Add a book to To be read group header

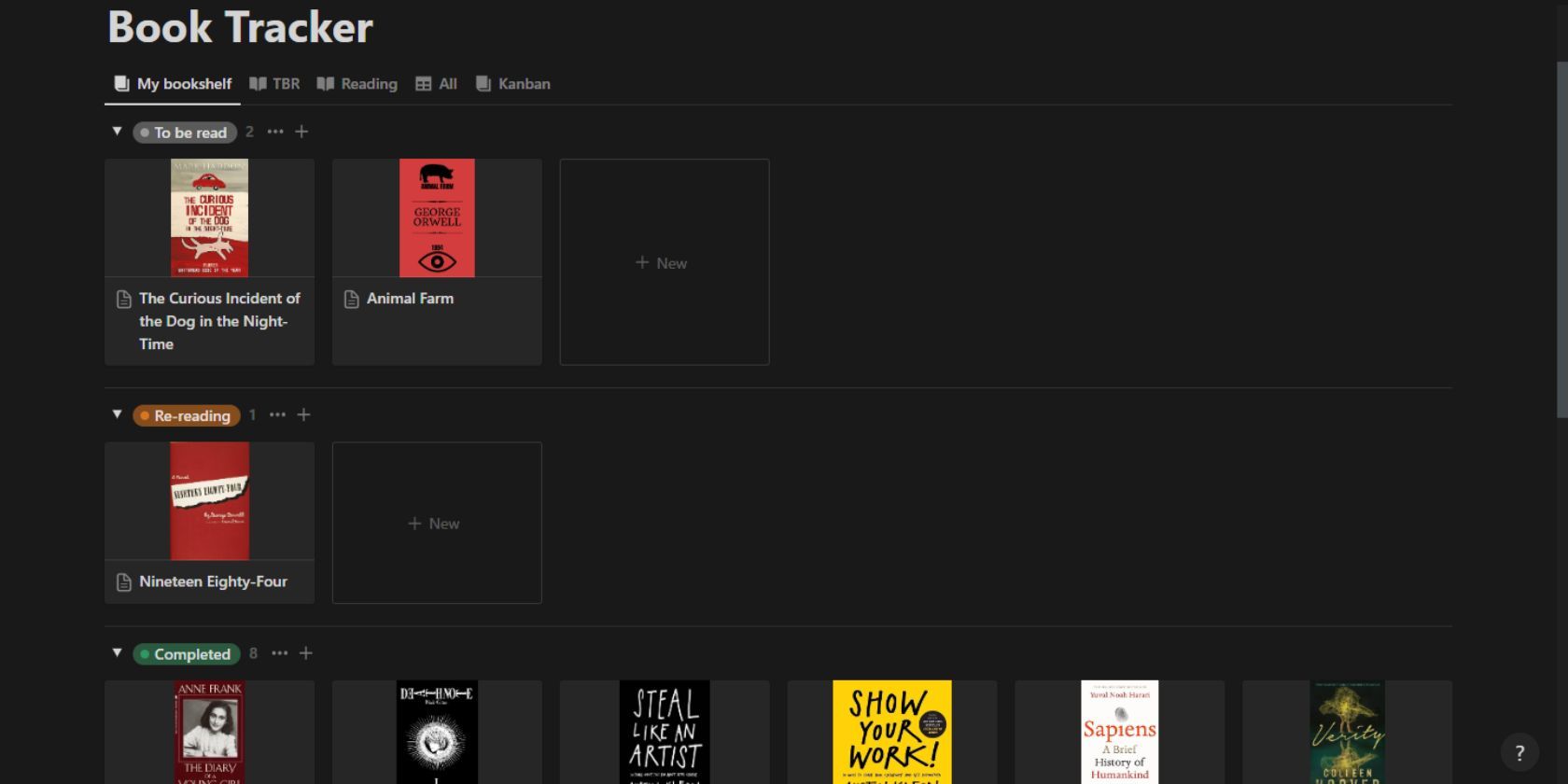click(301, 132)
